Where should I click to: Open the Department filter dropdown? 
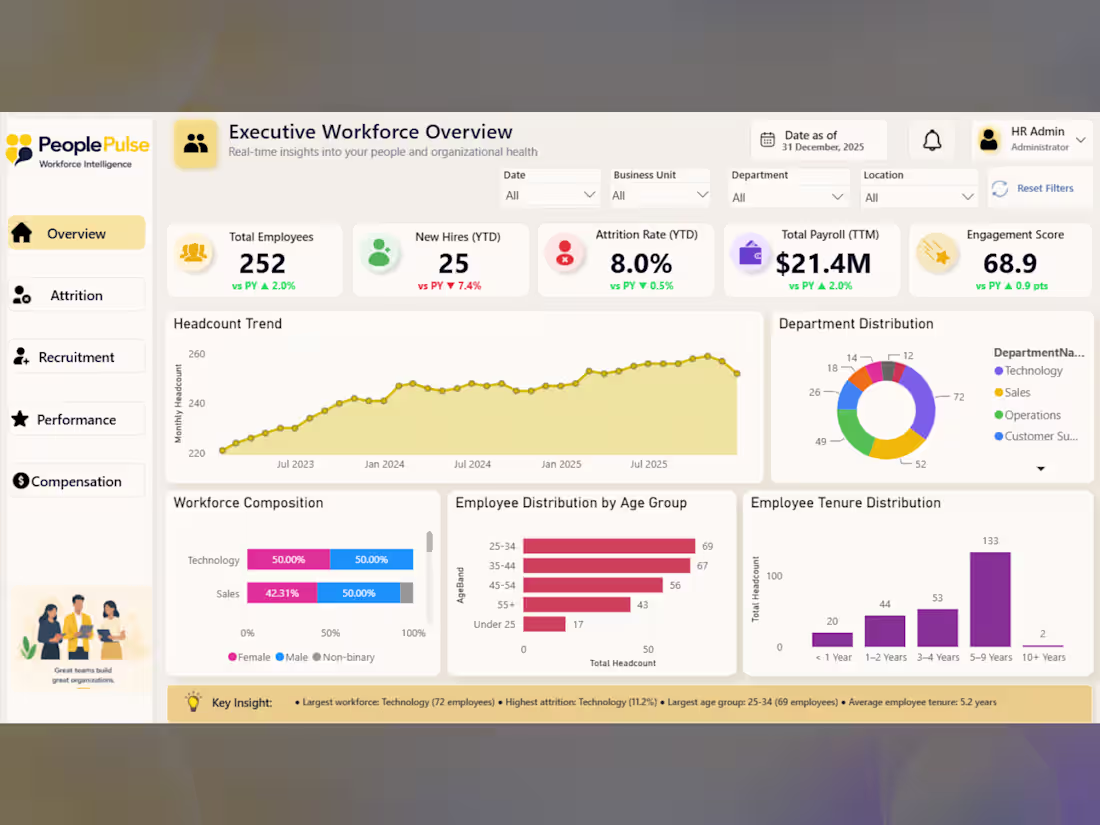click(x=787, y=197)
